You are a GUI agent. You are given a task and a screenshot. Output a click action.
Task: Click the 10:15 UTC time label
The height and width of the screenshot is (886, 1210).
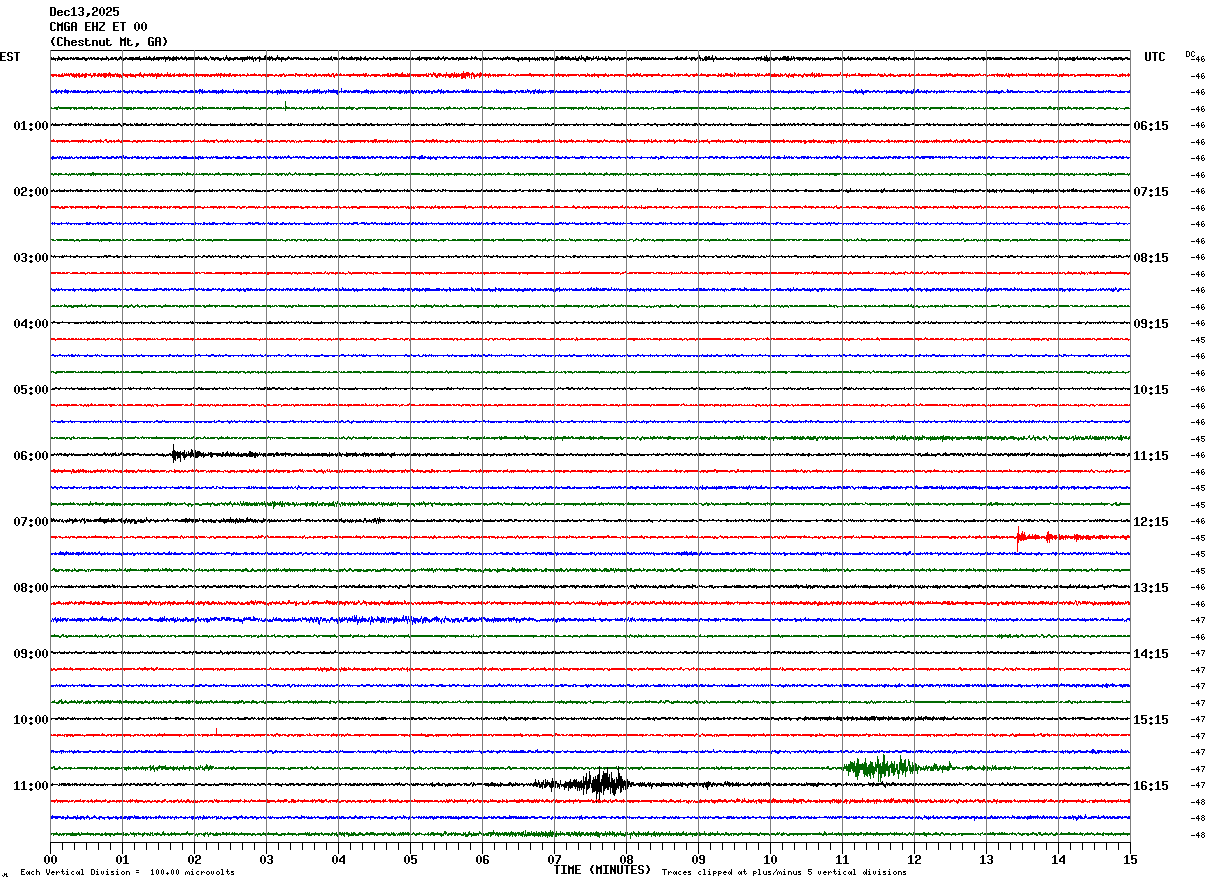click(x=1151, y=390)
